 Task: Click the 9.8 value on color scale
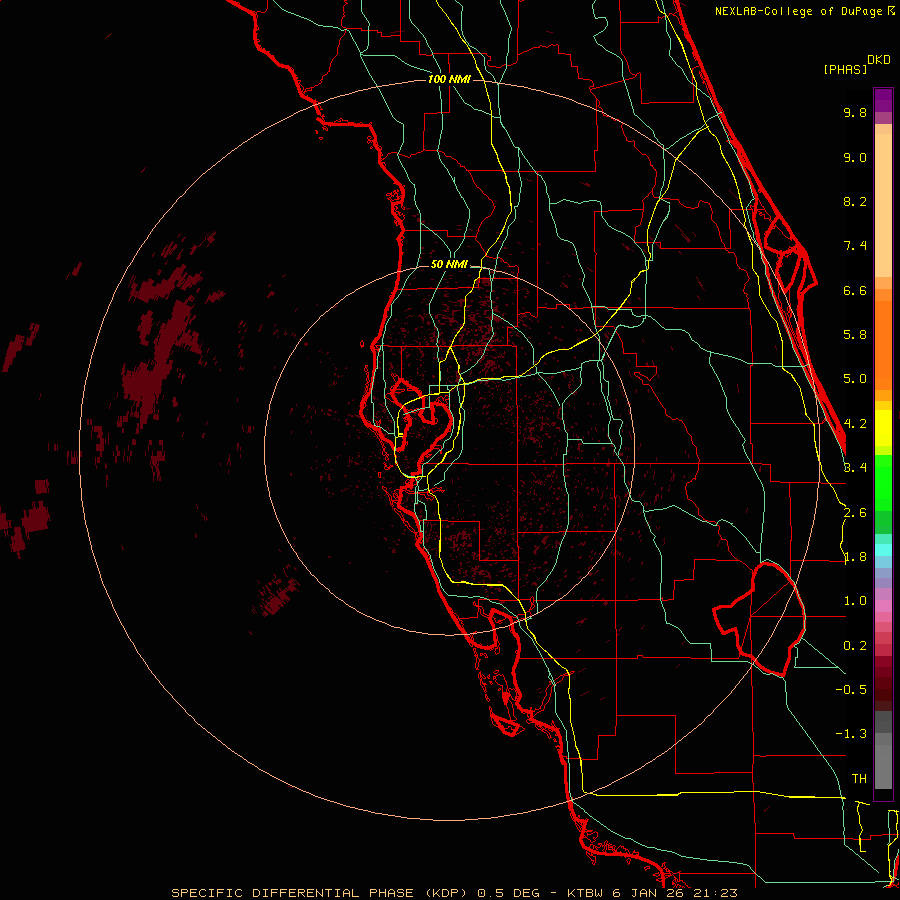855,112
